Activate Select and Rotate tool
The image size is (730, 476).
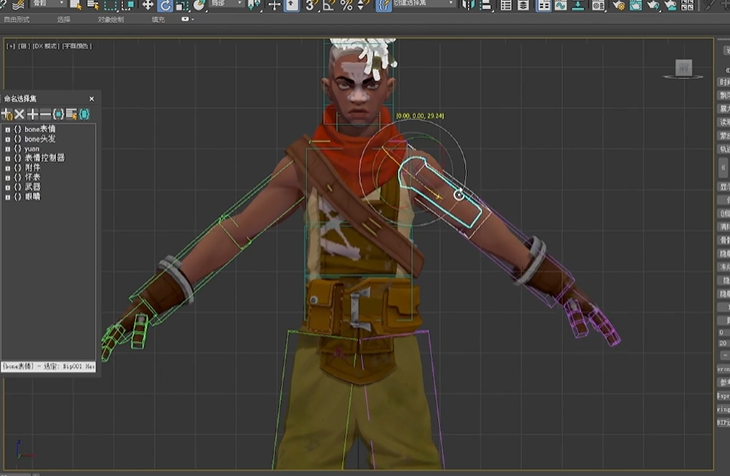tap(165, 5)
